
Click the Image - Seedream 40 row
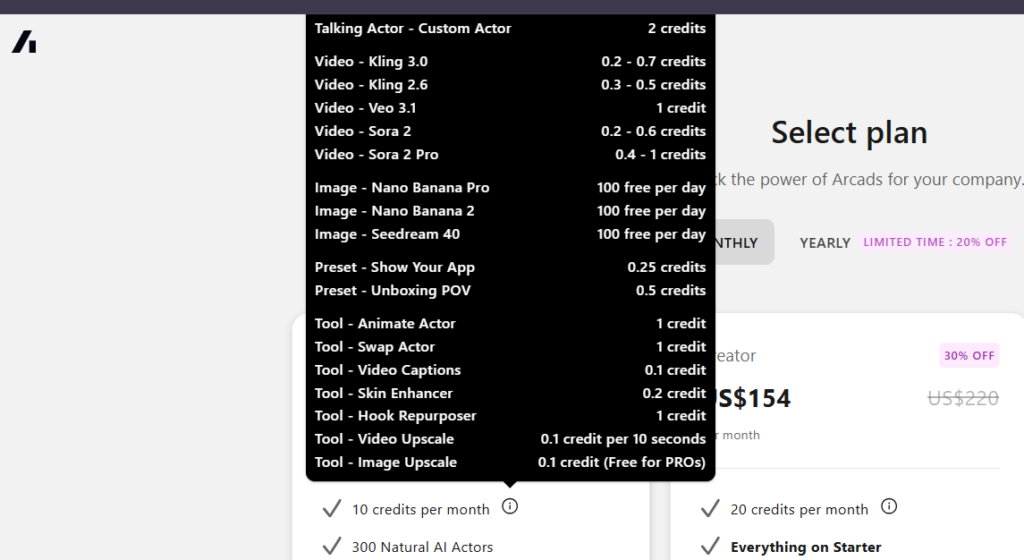click(x=510, y=234)
